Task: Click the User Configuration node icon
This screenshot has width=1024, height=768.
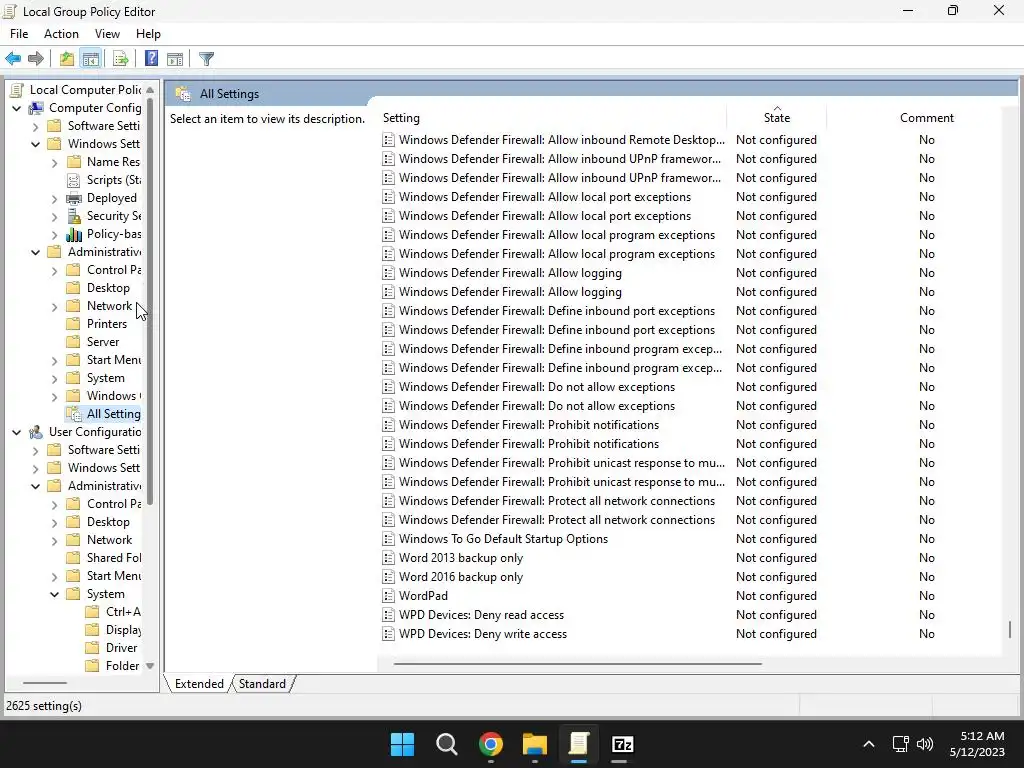Action: pos(37,432)
